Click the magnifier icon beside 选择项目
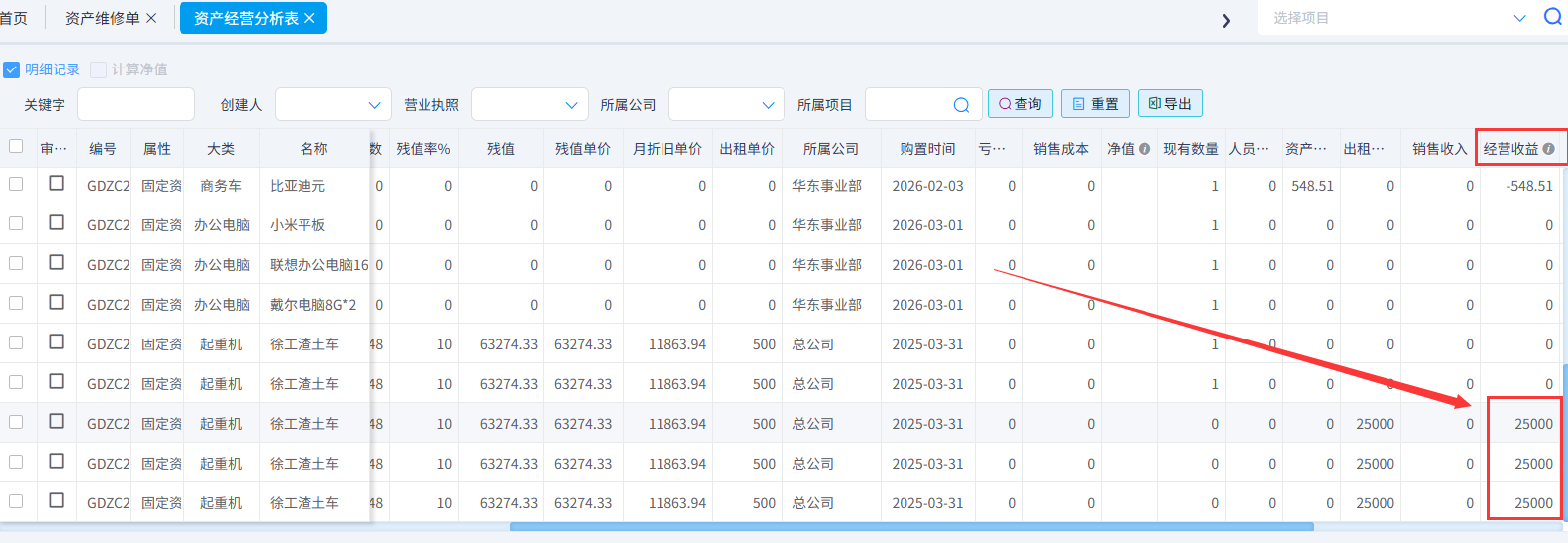This screenshot has width=1568, height=543. 1552,17
